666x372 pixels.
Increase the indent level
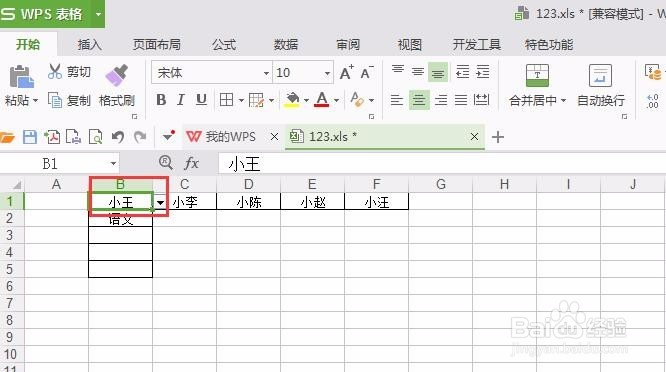(x=483, y=72)
